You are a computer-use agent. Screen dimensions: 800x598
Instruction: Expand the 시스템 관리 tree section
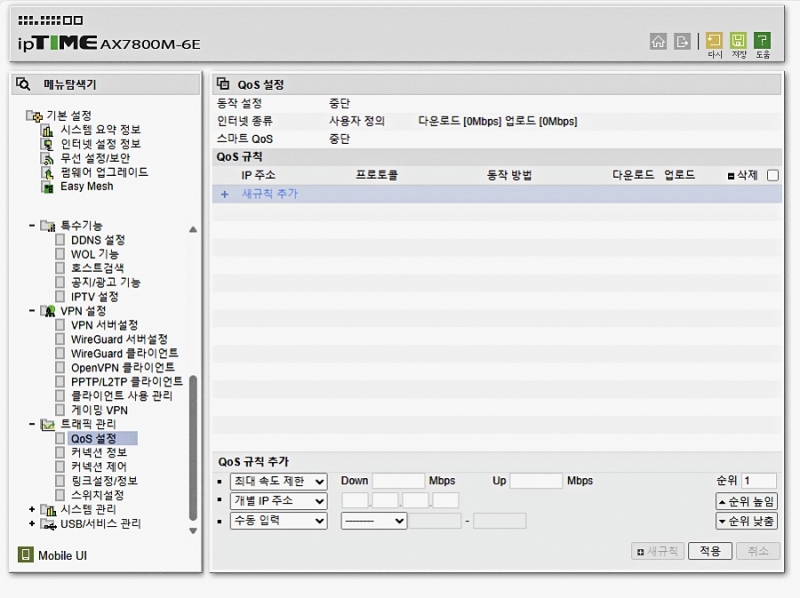(x=32, y=509)
